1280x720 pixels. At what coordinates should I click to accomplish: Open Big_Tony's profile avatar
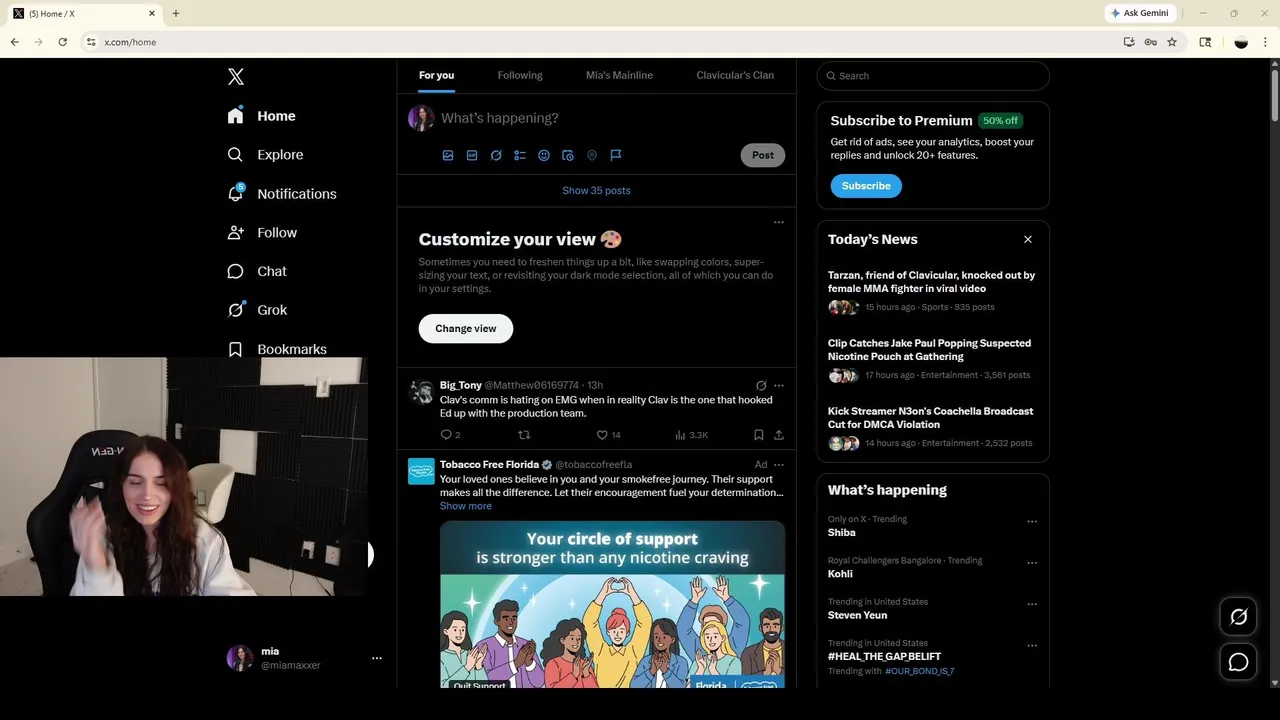[x=422, y=391]
